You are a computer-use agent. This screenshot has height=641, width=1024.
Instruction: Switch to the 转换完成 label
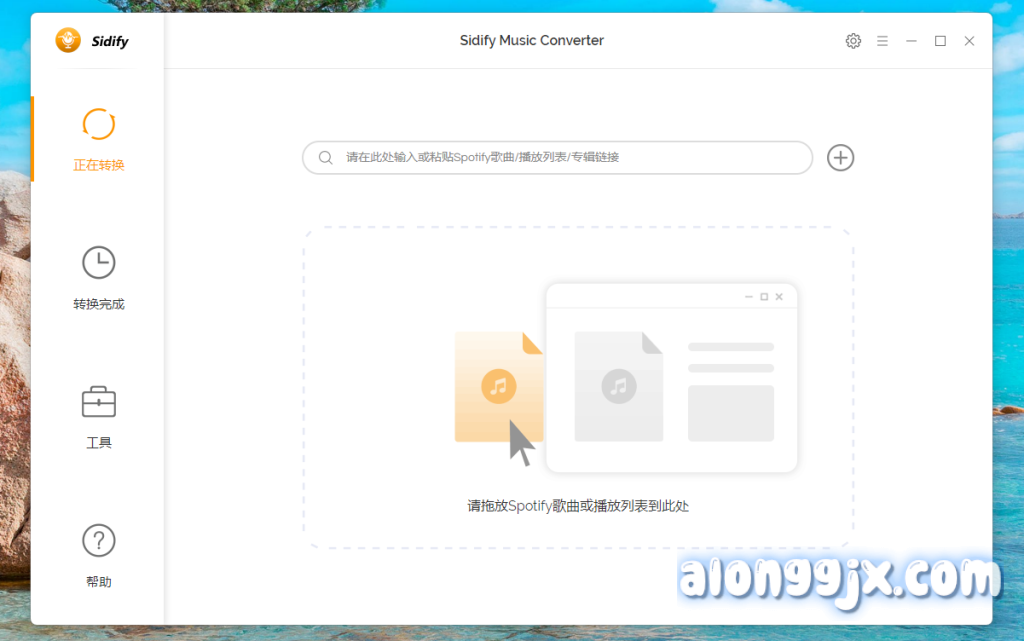click(98, 304)
